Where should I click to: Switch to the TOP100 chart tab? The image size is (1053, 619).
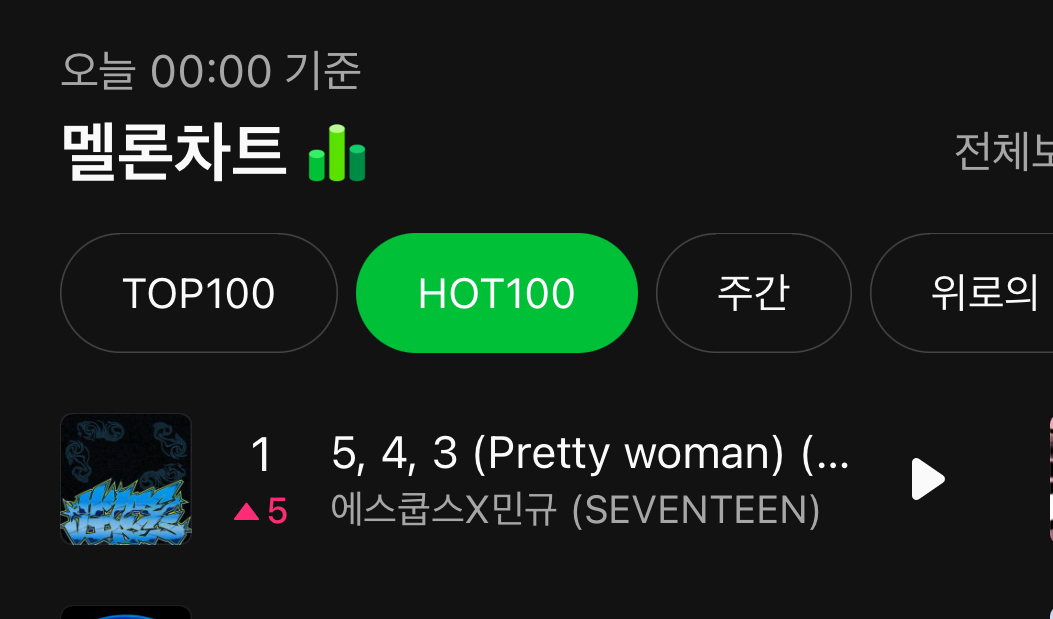(x=198, y=293)
